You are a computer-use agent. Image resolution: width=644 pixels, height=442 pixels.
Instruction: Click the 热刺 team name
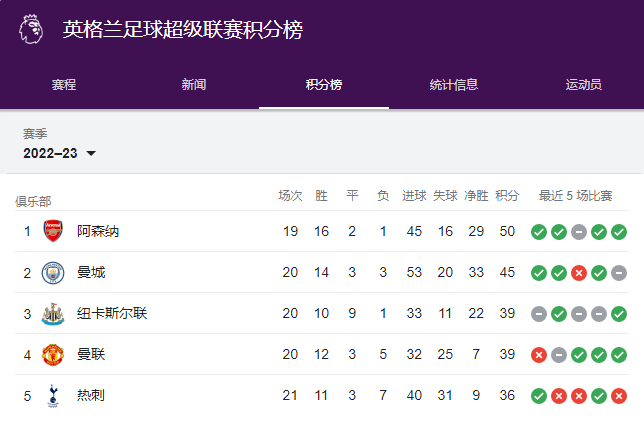(91, 396)
